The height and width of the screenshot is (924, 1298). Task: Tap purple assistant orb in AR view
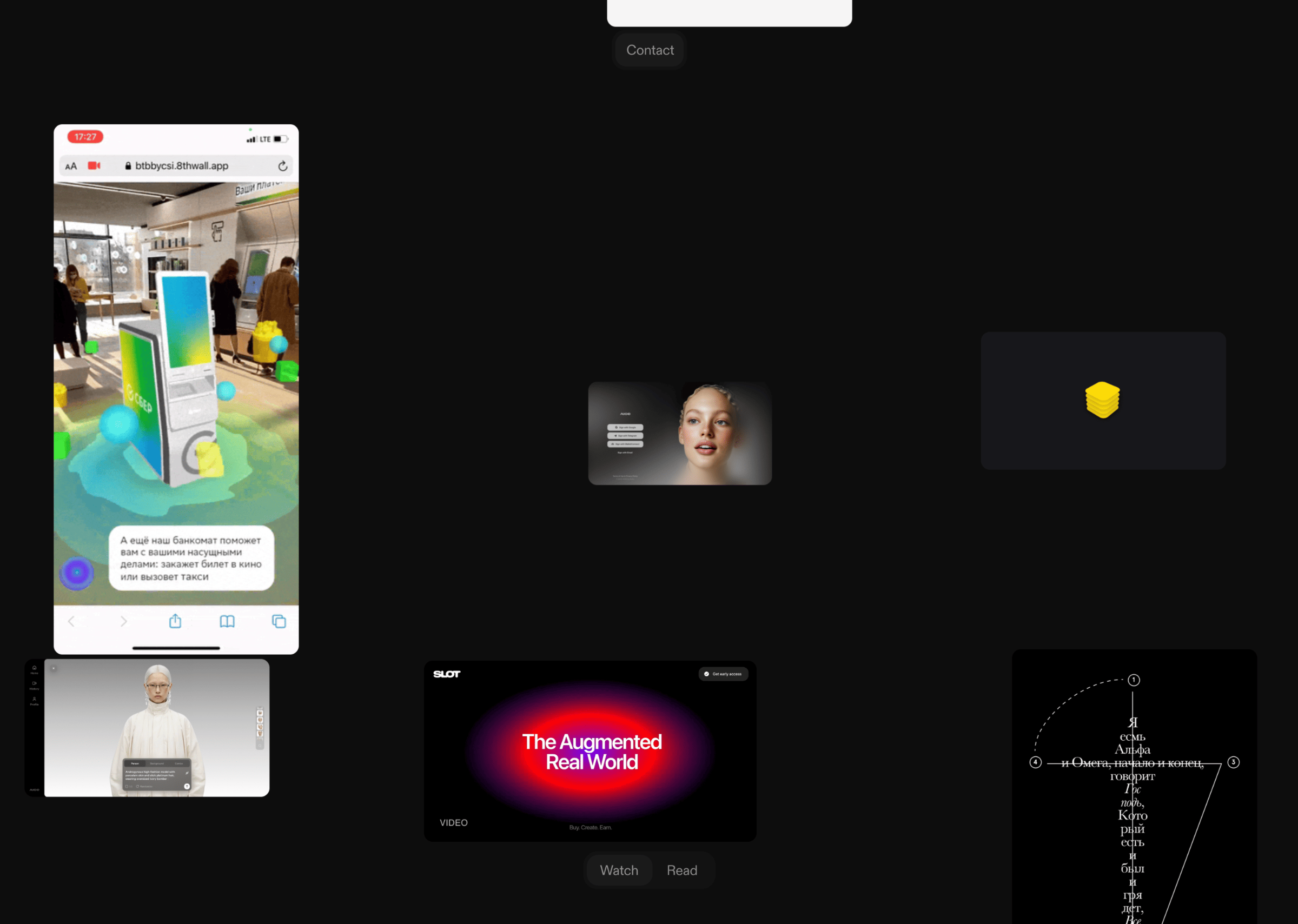77,573
